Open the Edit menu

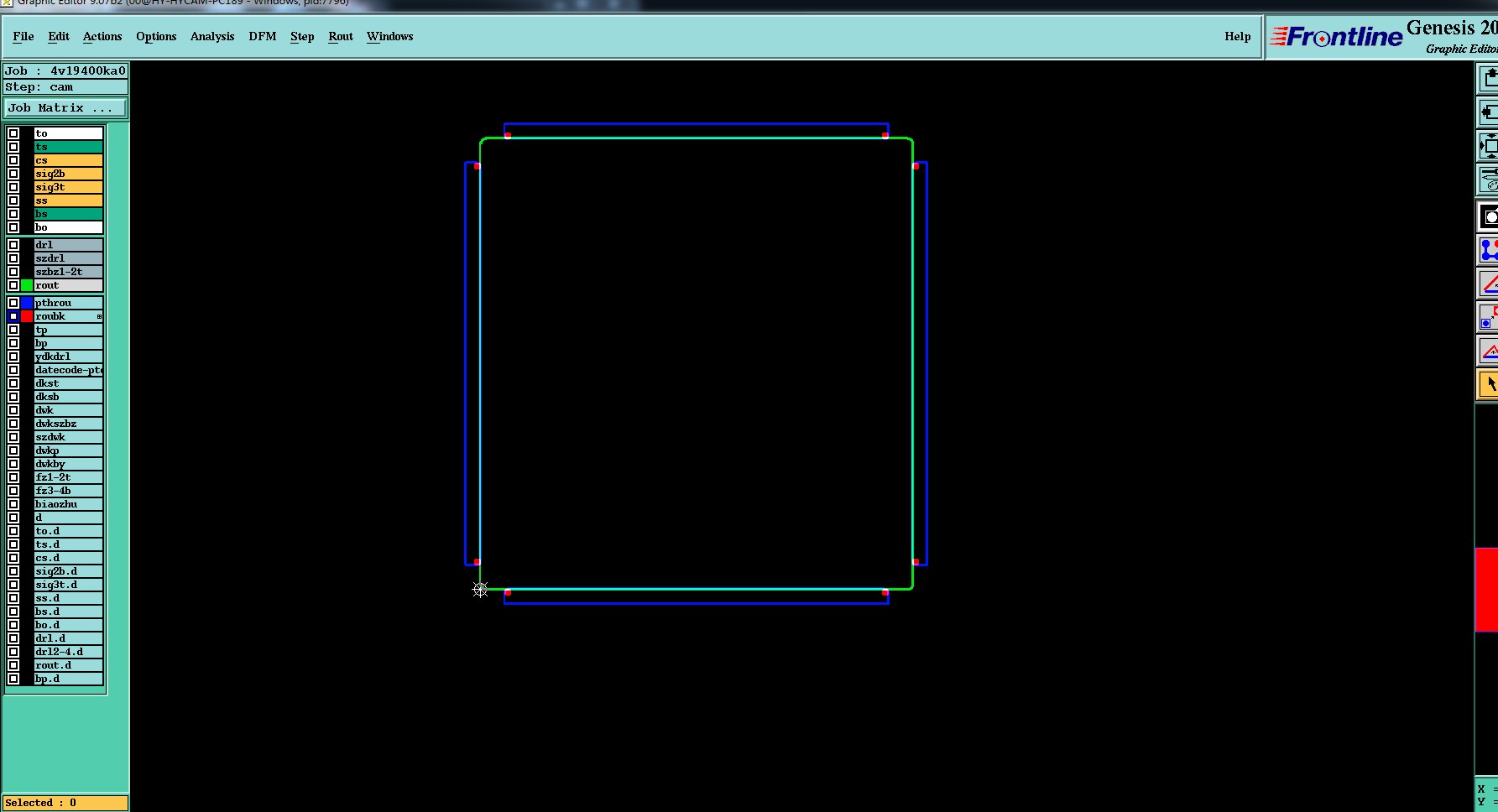59,36
